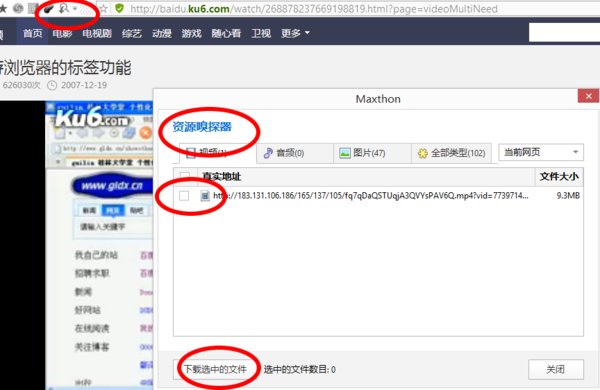This screenshot has height=390, width=600.
Task: Click the green security shield icon
Action: [119, 8]
